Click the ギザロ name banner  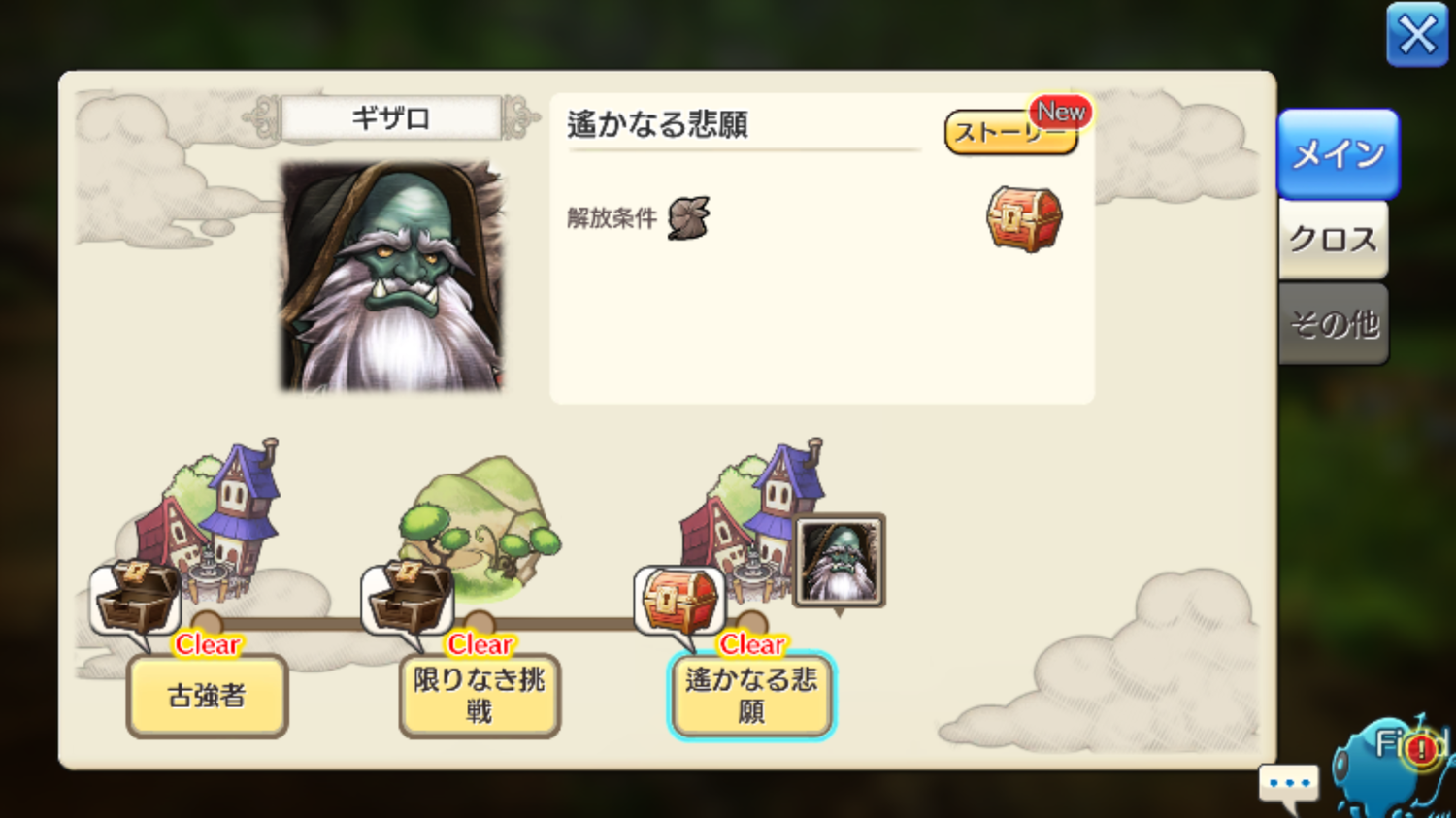(x=390, y=118)
